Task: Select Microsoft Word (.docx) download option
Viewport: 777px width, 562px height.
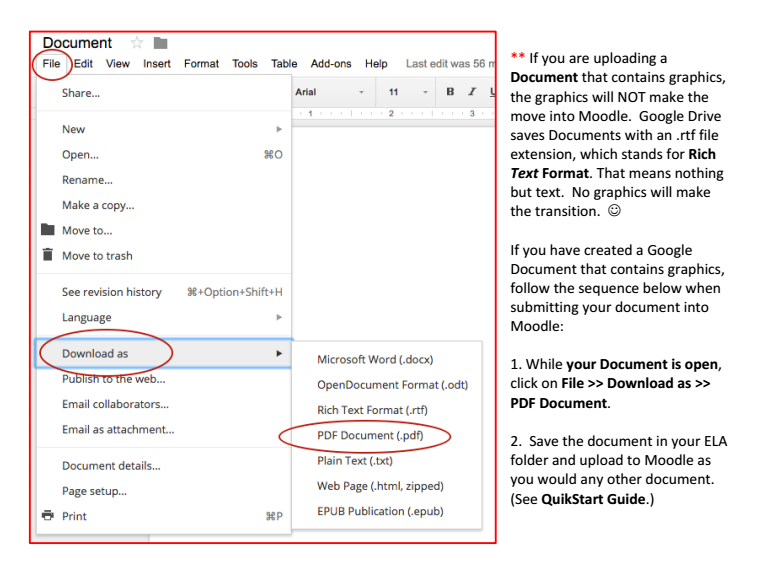Action: click(375, 359)
